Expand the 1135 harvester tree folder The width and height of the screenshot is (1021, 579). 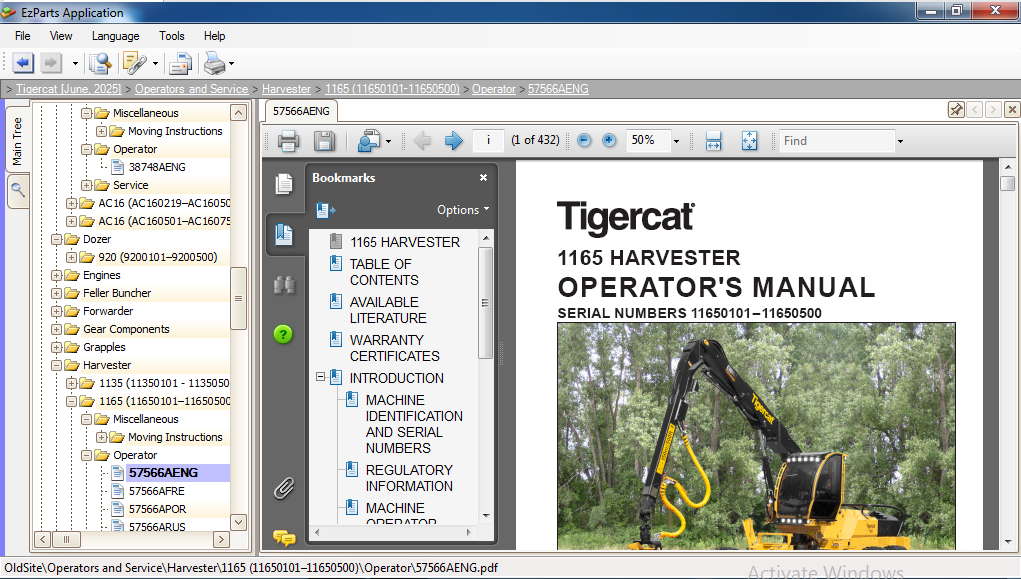[72, 384]
